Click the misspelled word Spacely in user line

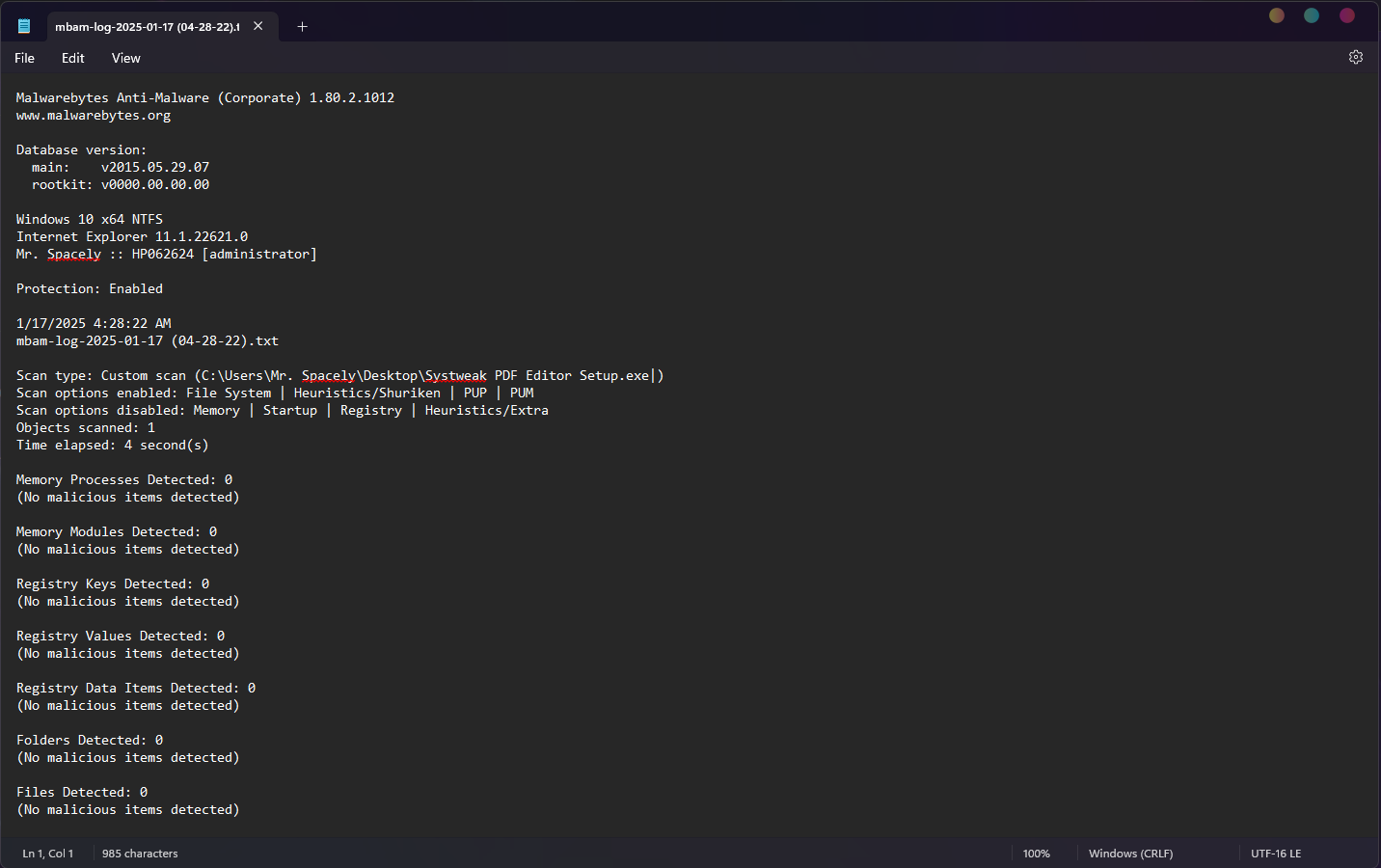tap(74, 255)
